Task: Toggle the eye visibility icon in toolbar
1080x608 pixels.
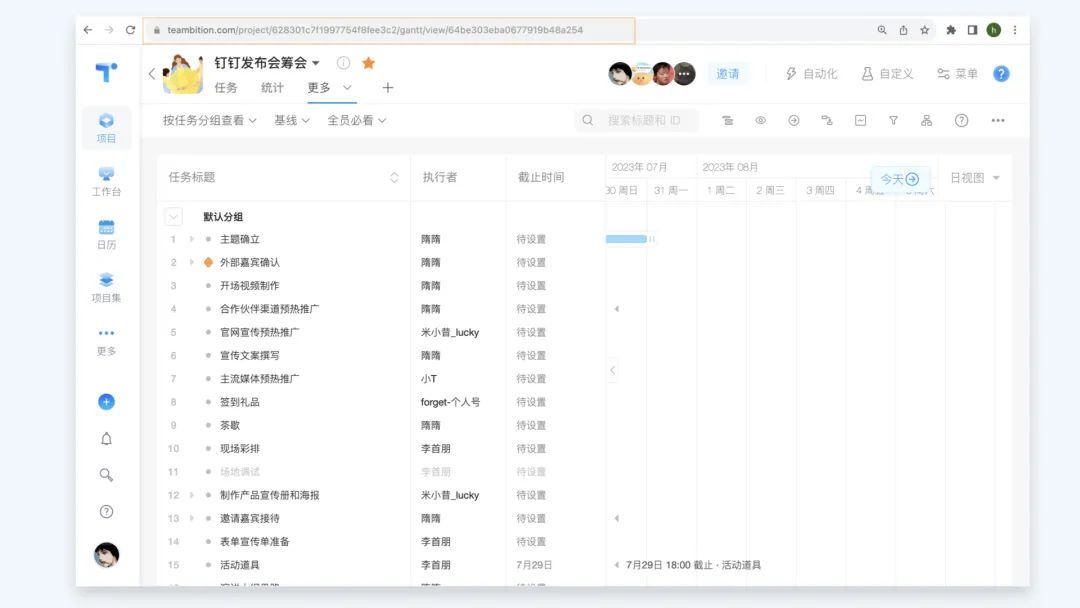Action: [760, 120]
